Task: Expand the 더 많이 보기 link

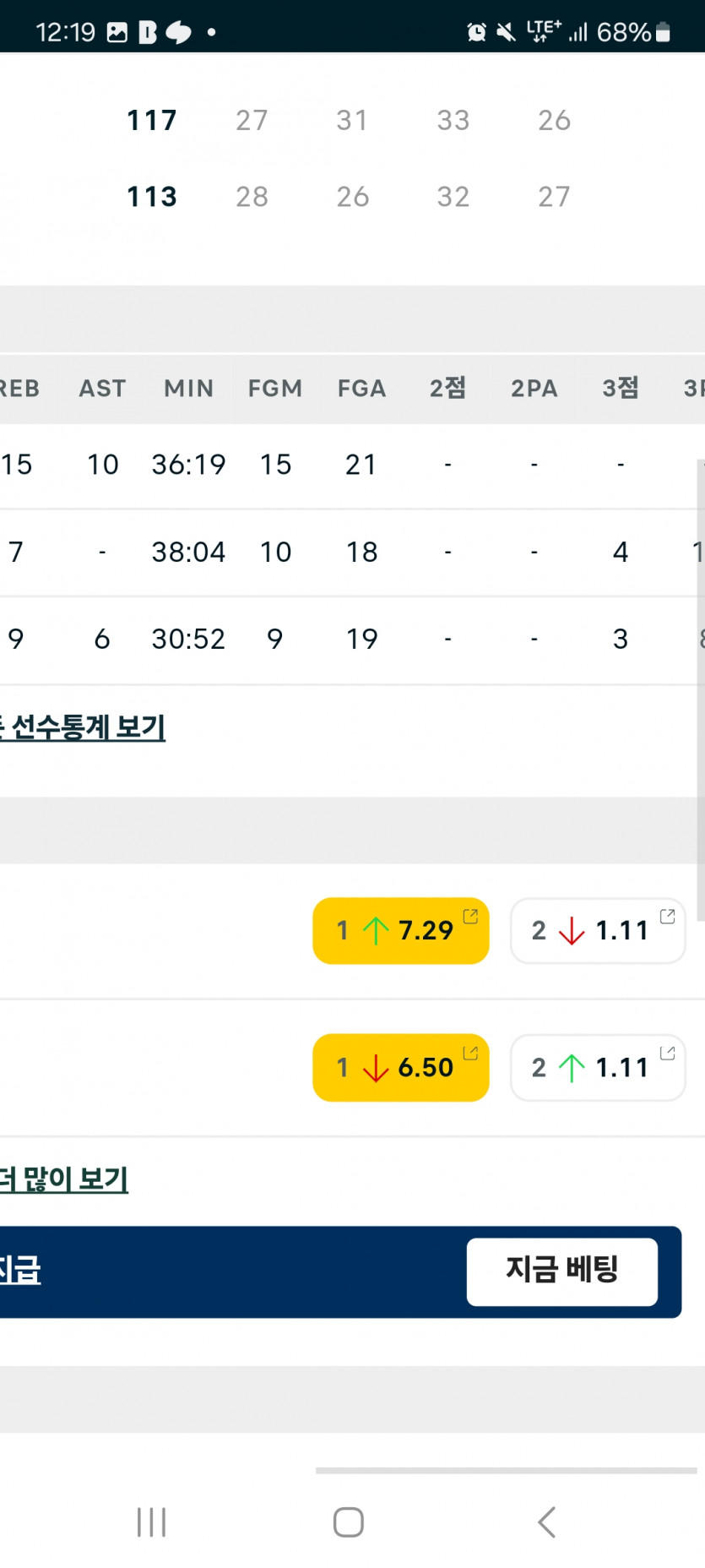Action: [x=64, y=1179]
